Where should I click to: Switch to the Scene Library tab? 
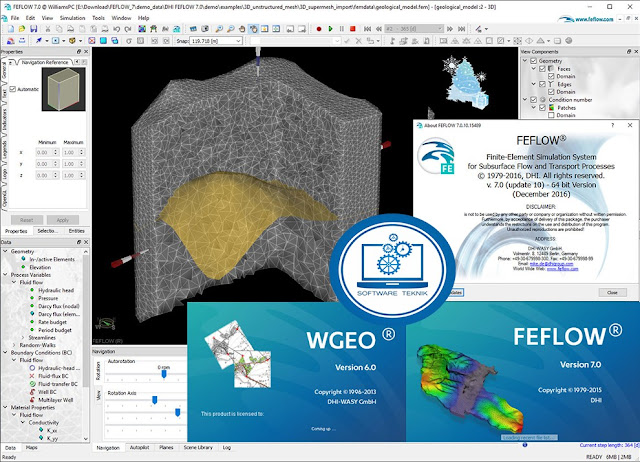click(x=198, y=447)
